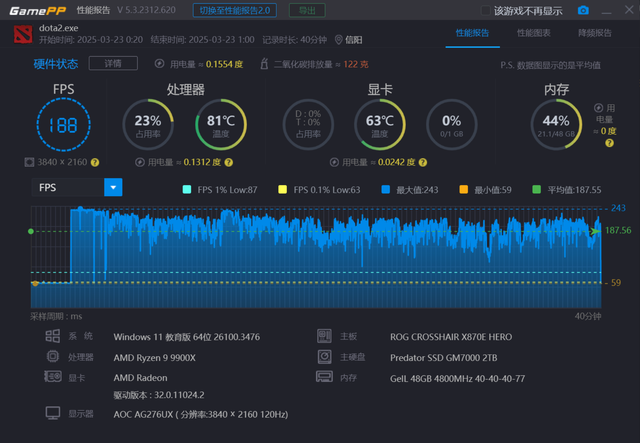This screenshot has width=640, height=443.
Task: Click the AOC AG276UX monitor text
Action: 201,414
